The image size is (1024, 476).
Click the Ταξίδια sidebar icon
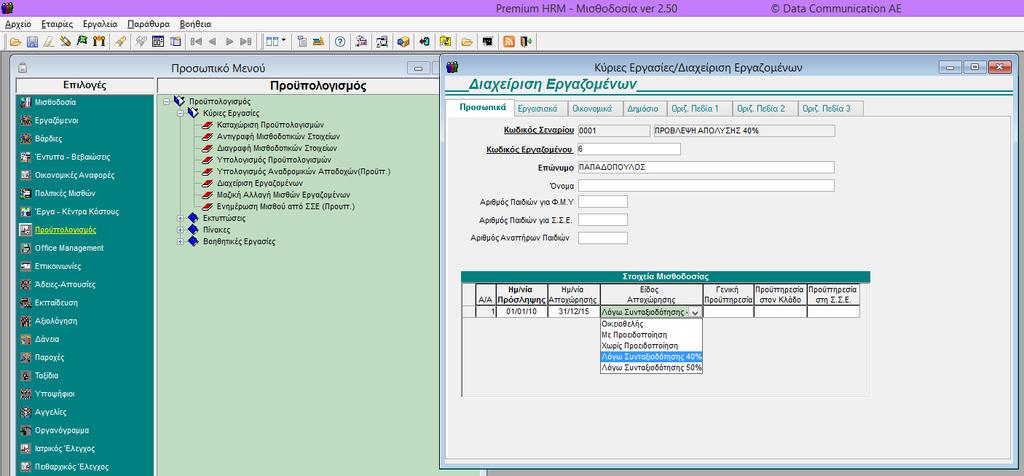(x=25, y=376)
